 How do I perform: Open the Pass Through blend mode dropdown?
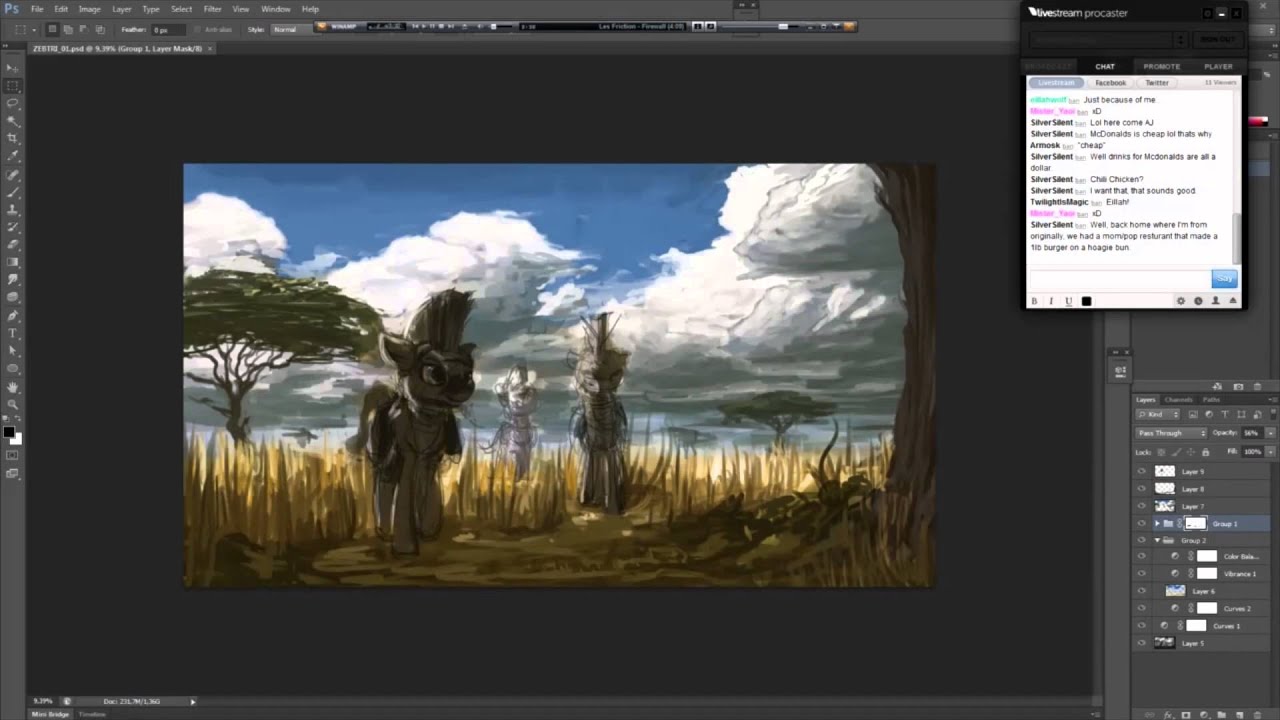(1171, 433)
